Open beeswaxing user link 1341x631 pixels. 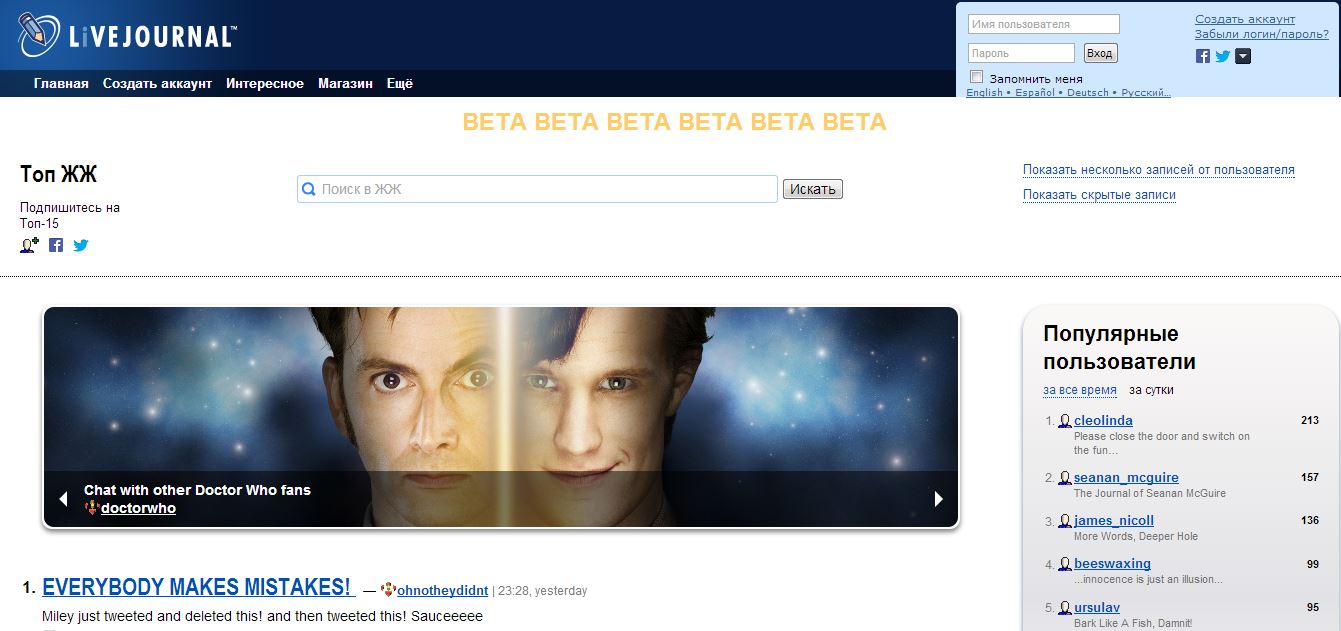coord(1112,564)
